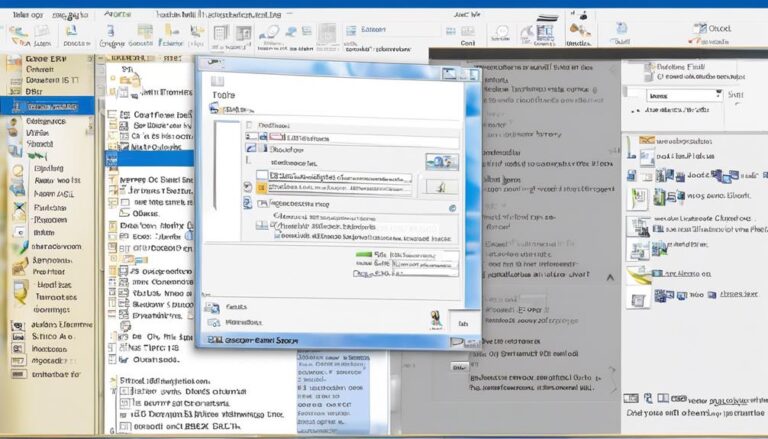
Task: Tick the empty checkbox at the top of the dialog list
Action: point(250,127)
